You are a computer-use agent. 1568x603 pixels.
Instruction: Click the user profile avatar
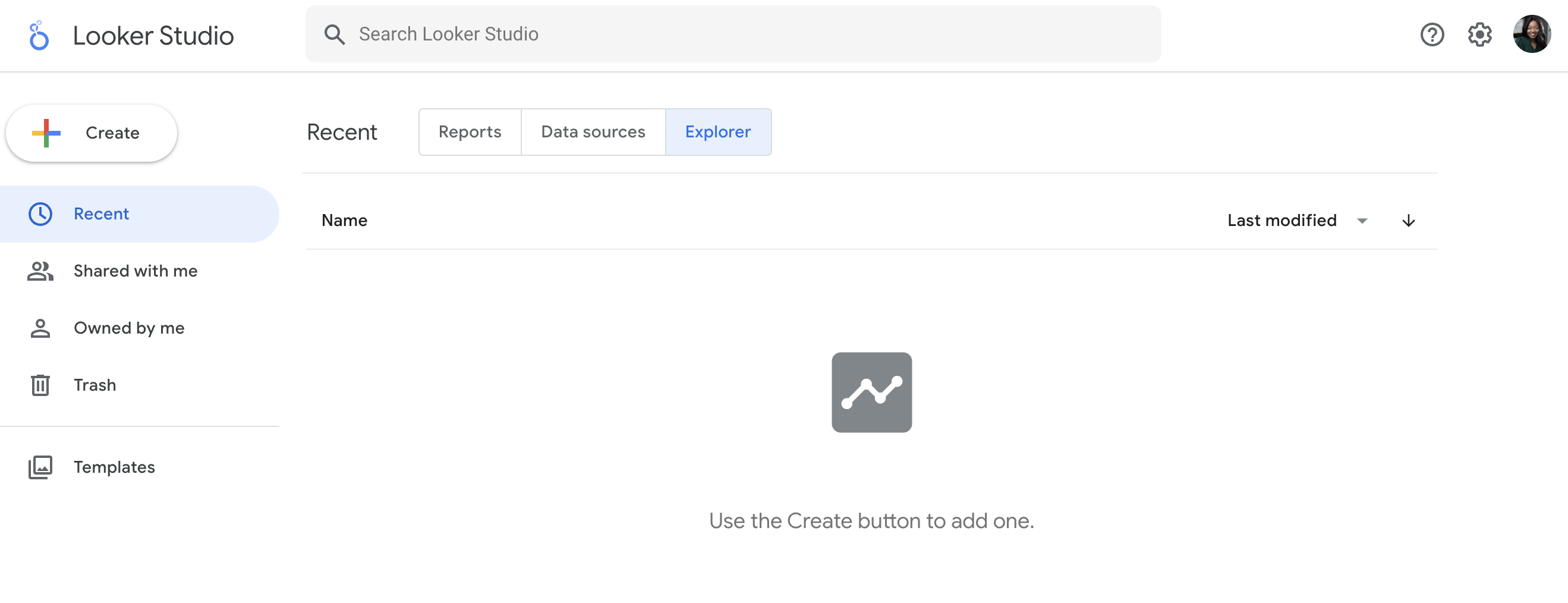1532,34
